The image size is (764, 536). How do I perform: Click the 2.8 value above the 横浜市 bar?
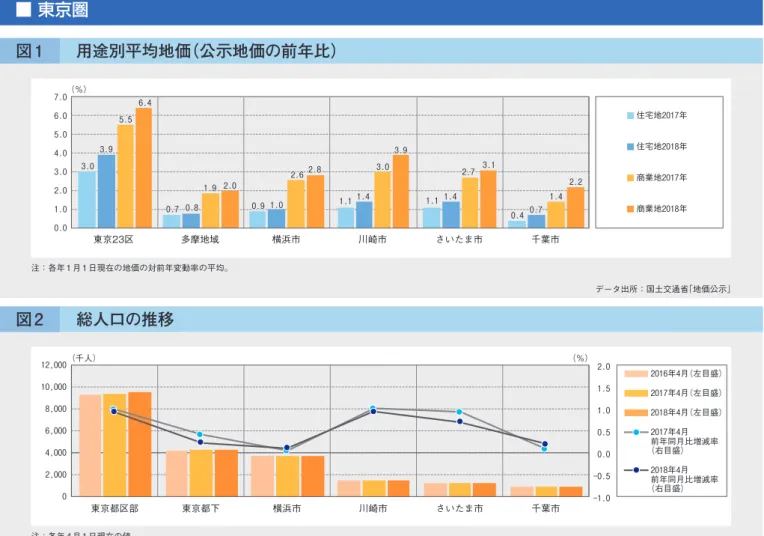point(315,170)
